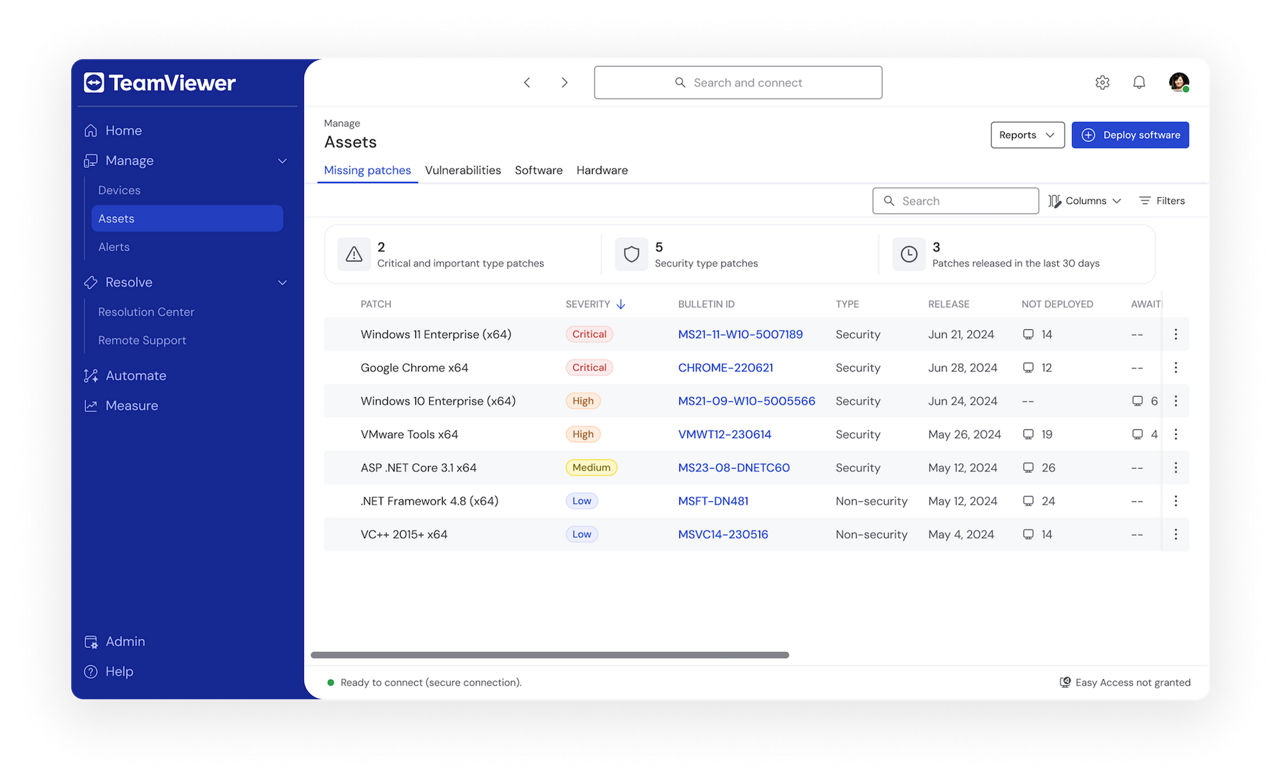Viewport: 1280px width, 783px height.
Task: Click the recent patches clock icon
Action: (x=909, y=254)
